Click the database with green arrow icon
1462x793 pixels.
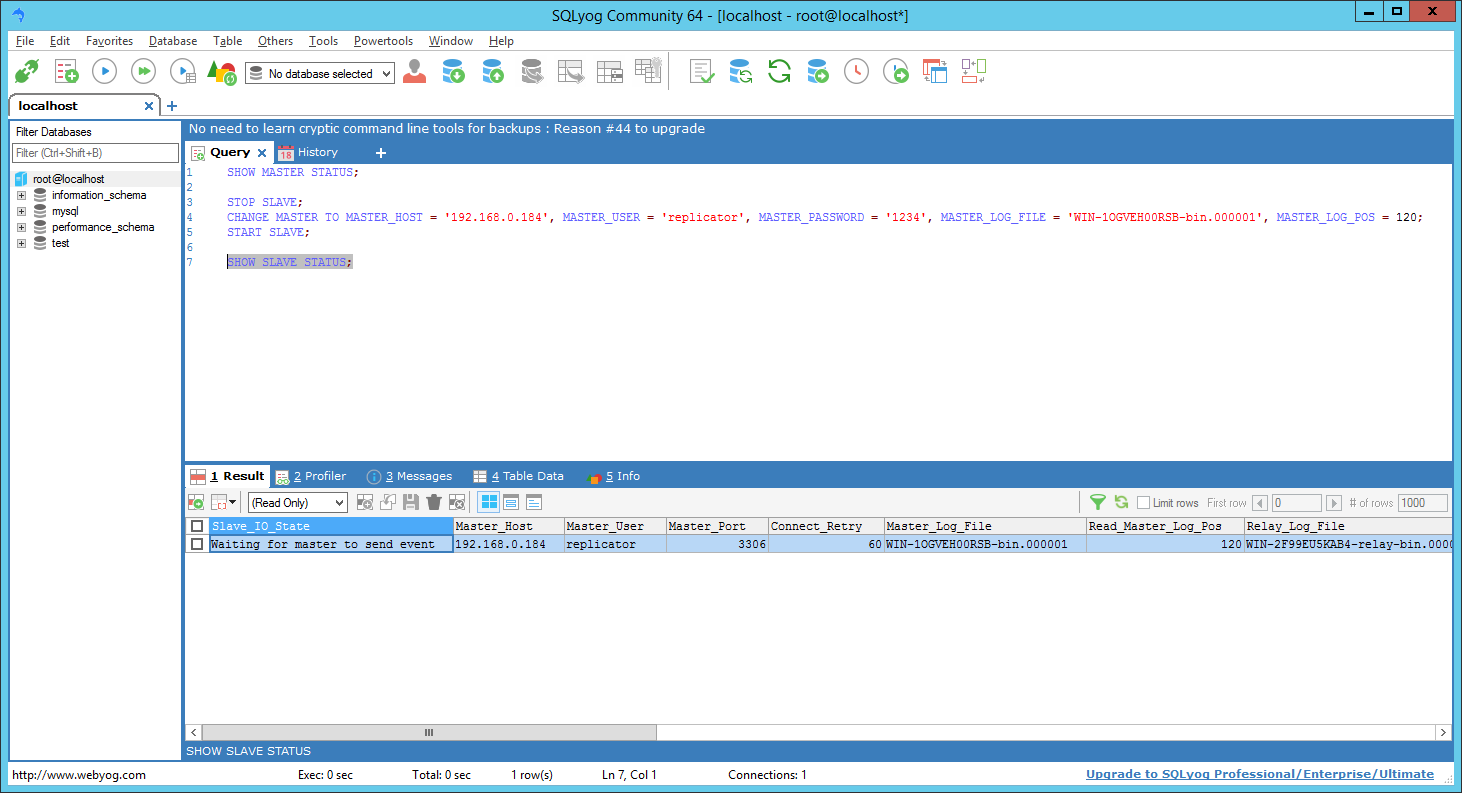coord(818,72)
